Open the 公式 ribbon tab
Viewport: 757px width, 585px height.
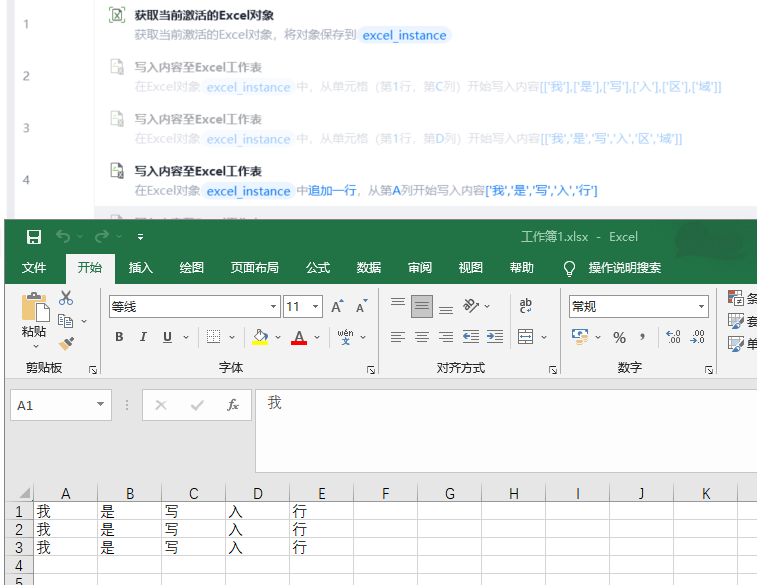pyautogui.click(x=318, y=268)
